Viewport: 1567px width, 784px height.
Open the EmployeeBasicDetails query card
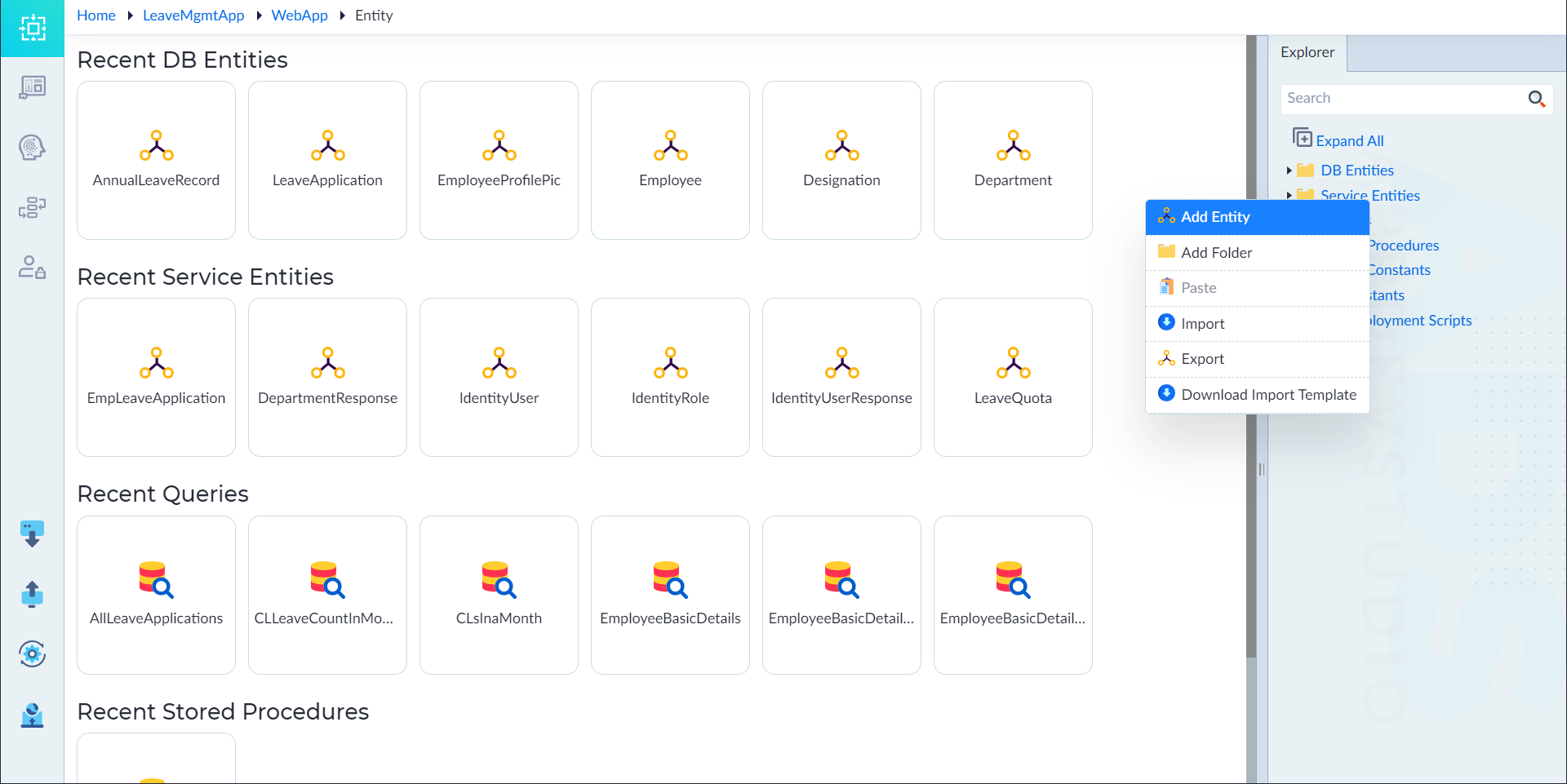click(670, 595)
